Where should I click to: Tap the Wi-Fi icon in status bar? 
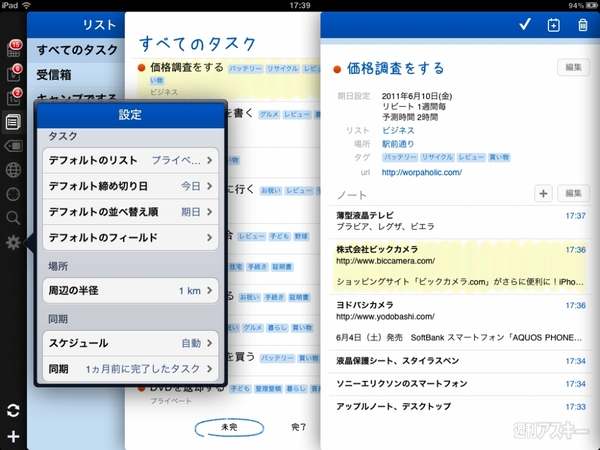(x=26, y=5)
